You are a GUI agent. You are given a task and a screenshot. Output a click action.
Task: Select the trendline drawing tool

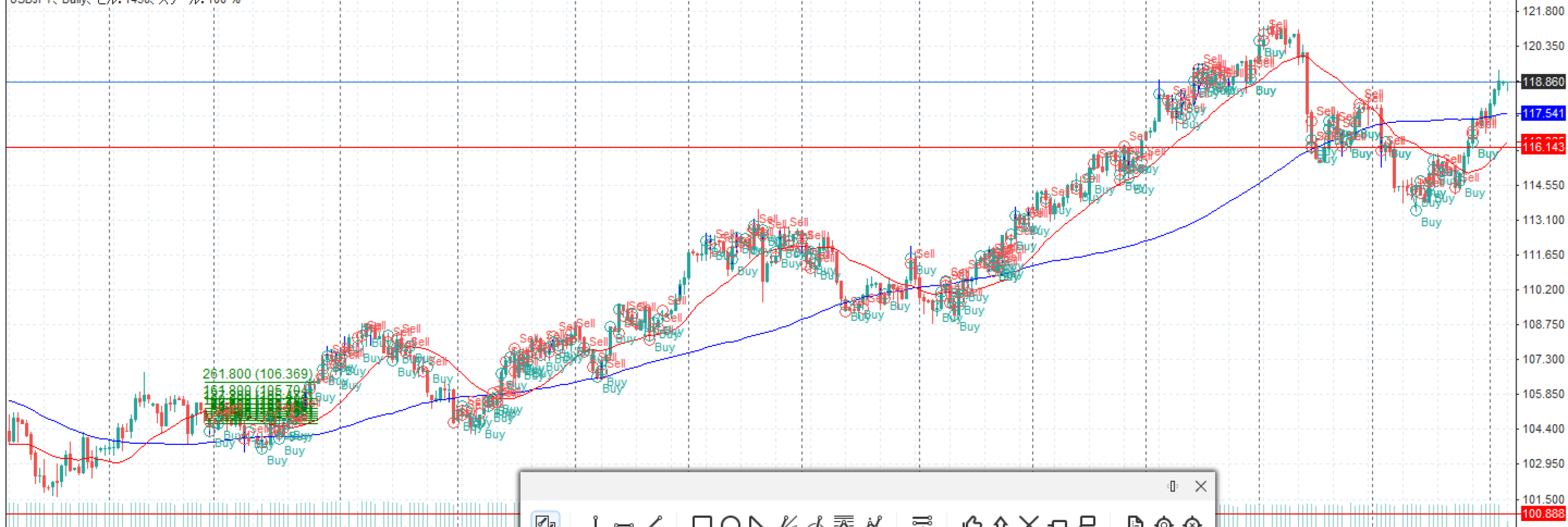pos(655,522)
